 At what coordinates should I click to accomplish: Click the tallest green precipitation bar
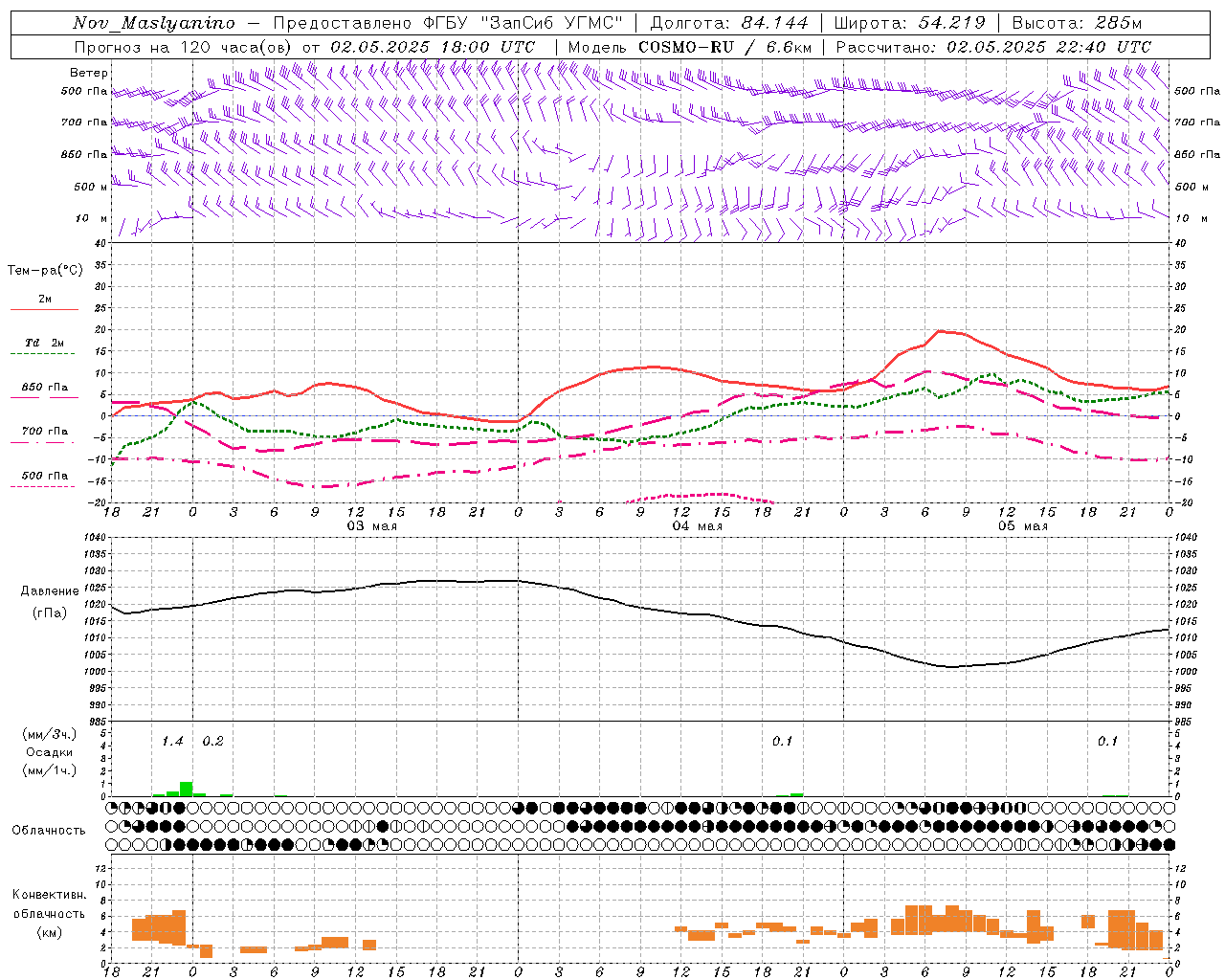click(186, 789)
